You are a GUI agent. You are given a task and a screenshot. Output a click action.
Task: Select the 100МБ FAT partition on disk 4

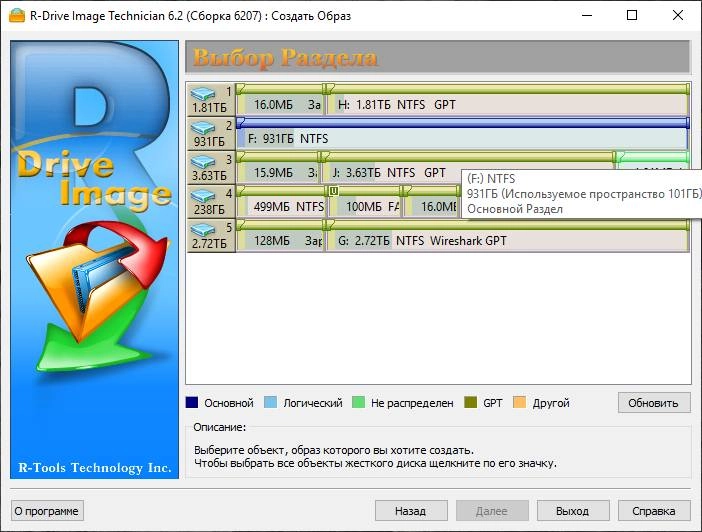[x=364, y=202]
